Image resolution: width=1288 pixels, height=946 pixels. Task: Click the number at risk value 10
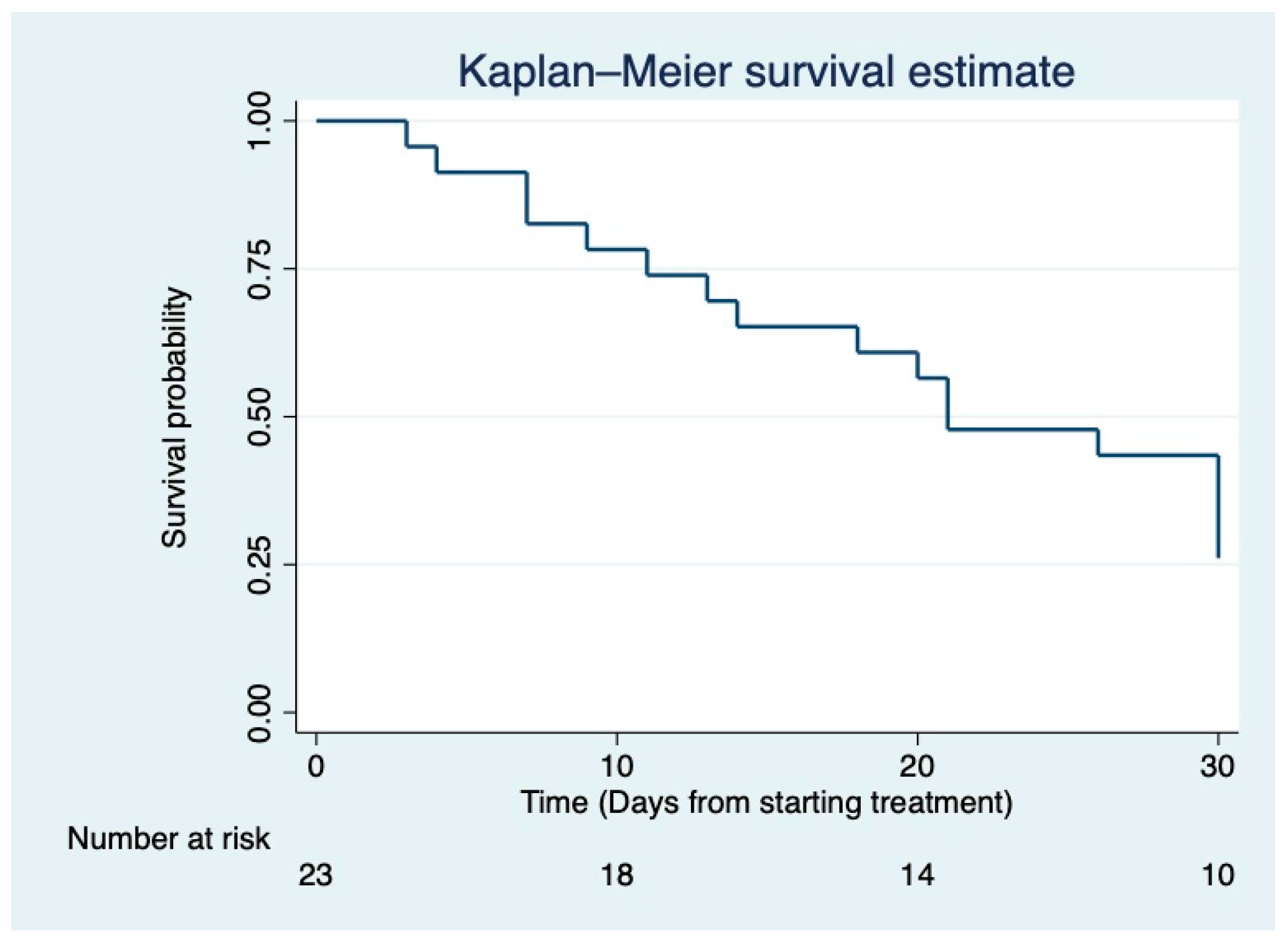coord(1218,875)
